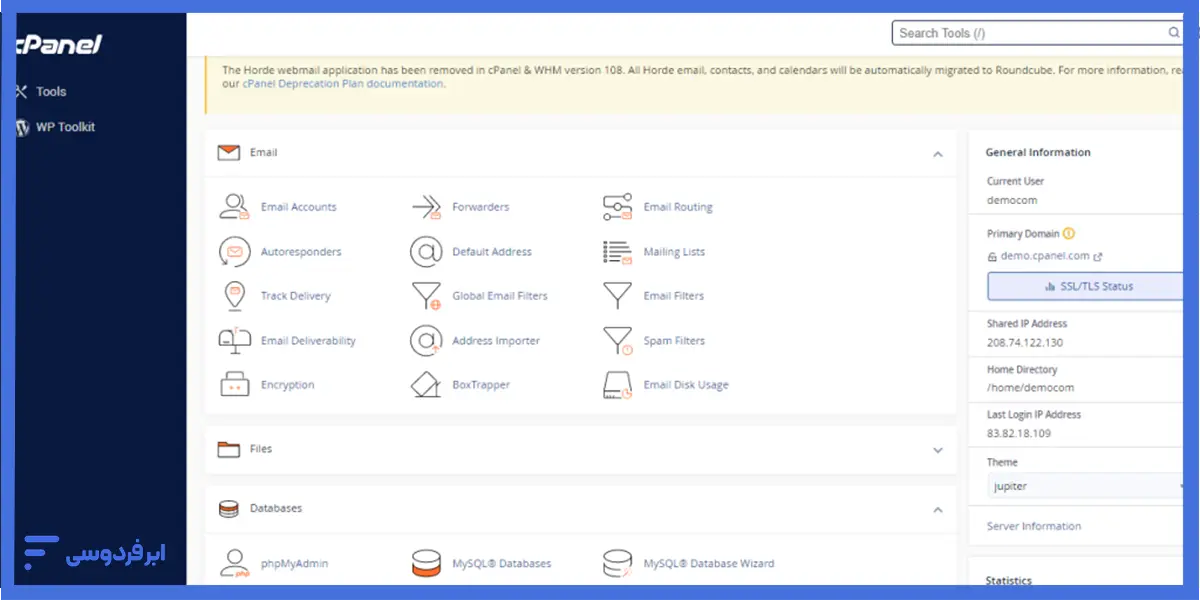Open the Server Information link
Viewport: 1200px width, 600px height.
[x=1034, y=526]
